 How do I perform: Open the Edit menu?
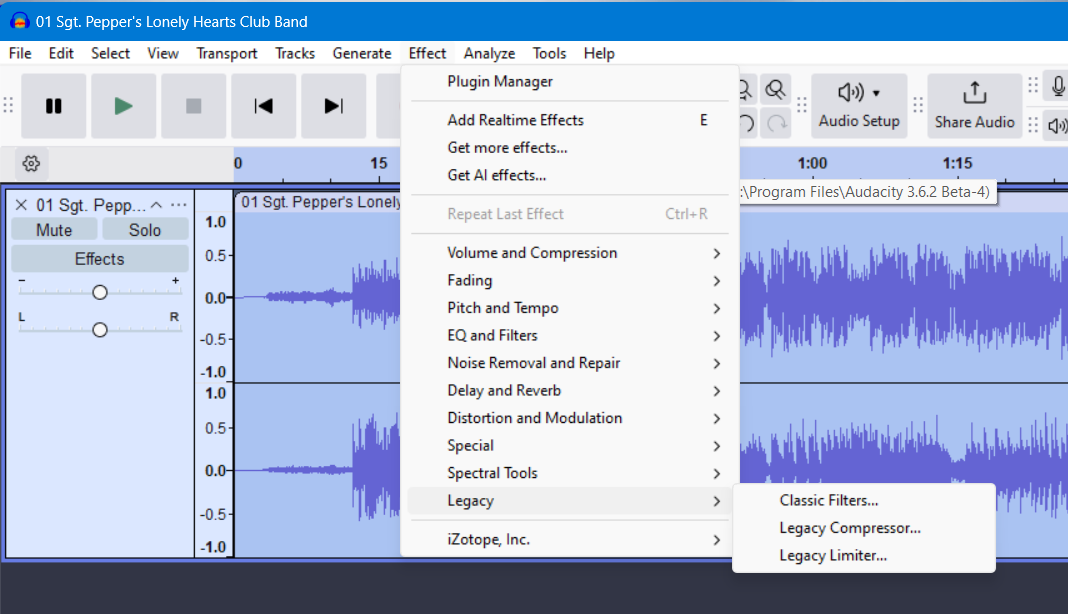[61, 53]
